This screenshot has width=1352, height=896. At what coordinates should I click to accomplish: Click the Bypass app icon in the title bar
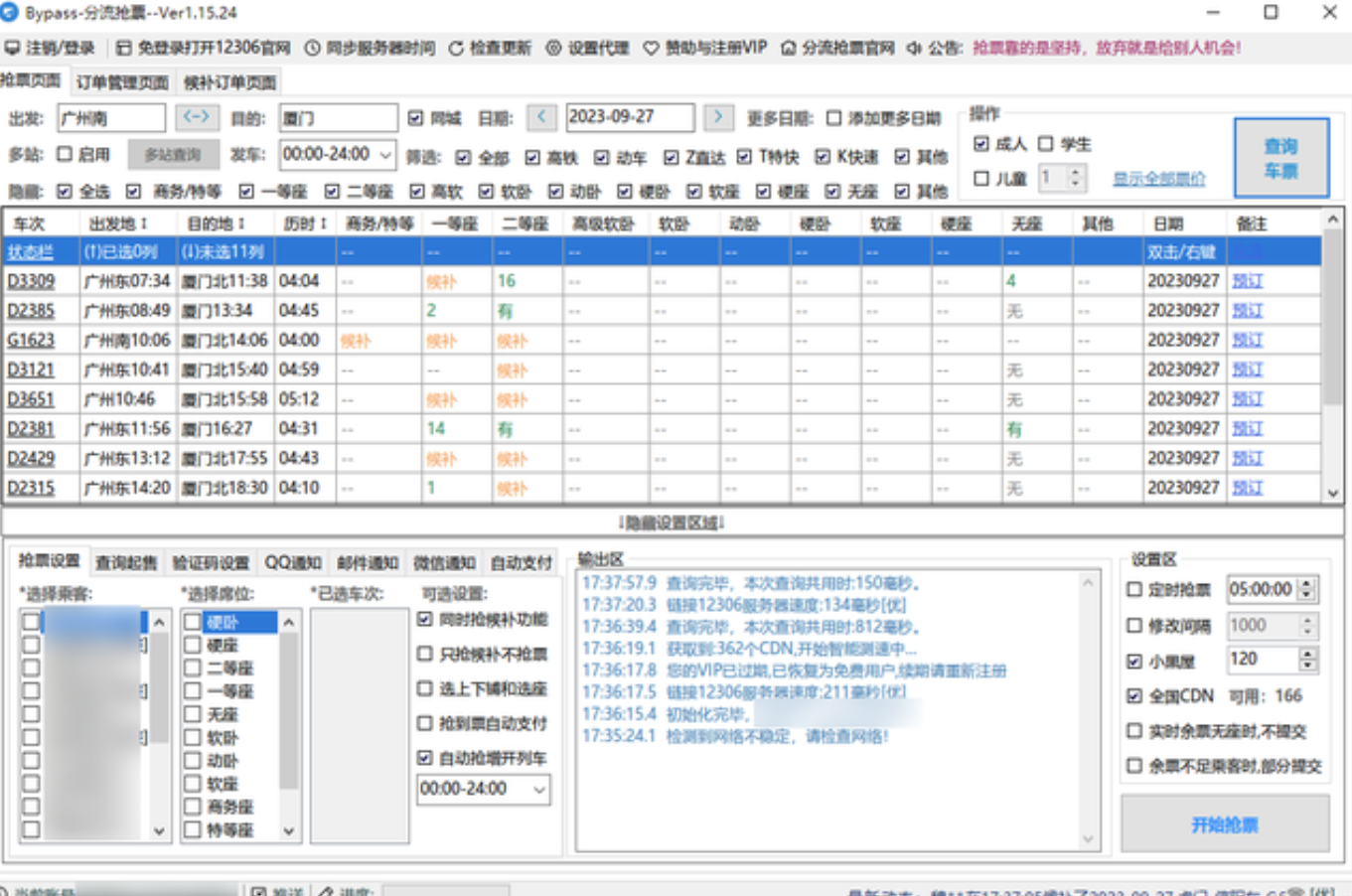(10, 13)
